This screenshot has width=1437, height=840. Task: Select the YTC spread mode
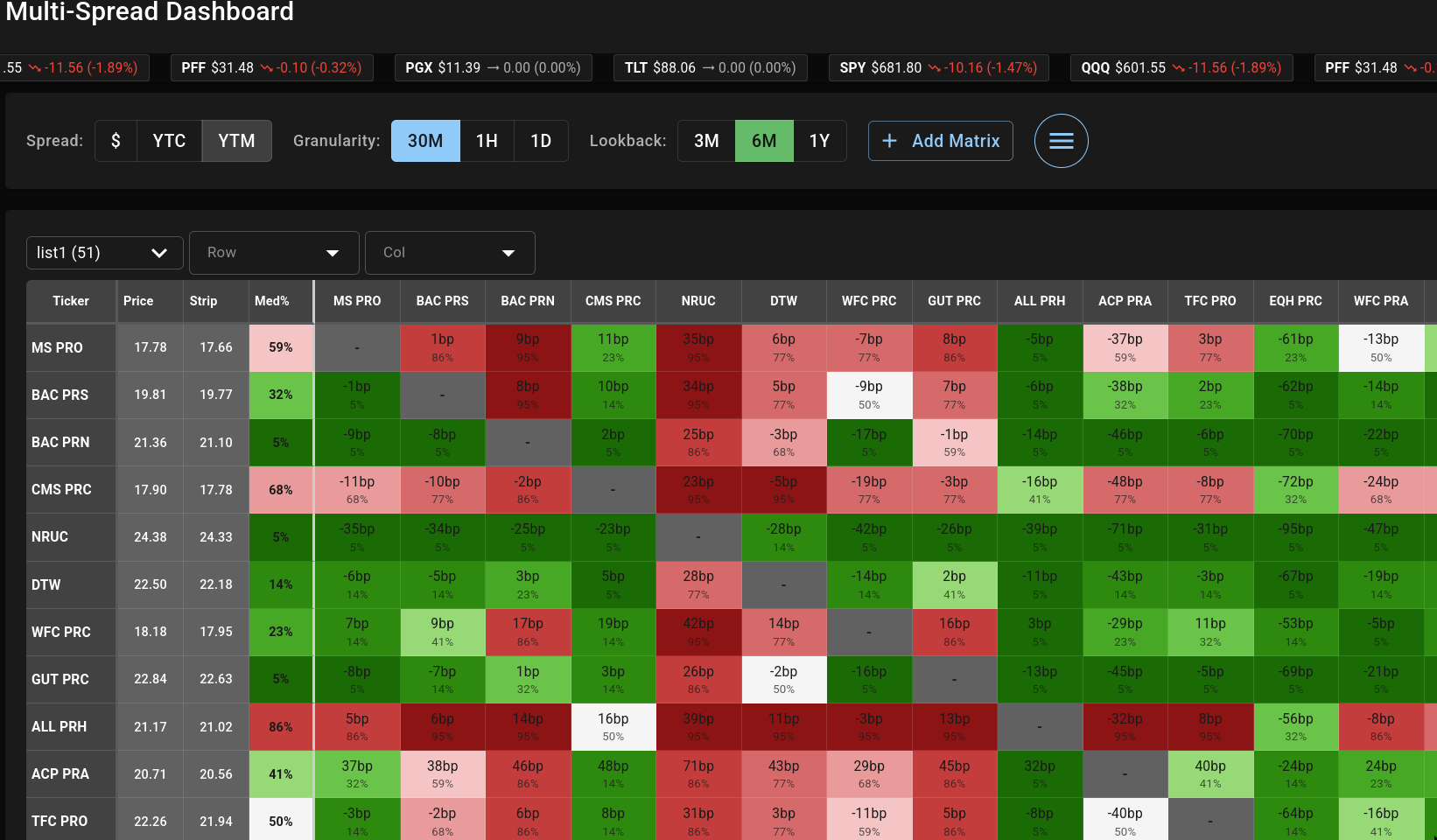169,141
